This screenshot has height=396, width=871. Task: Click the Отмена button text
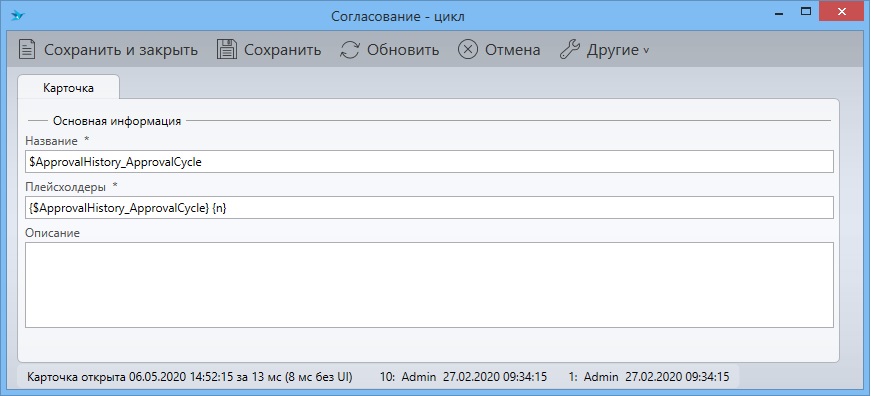click(x=513, y=50)
